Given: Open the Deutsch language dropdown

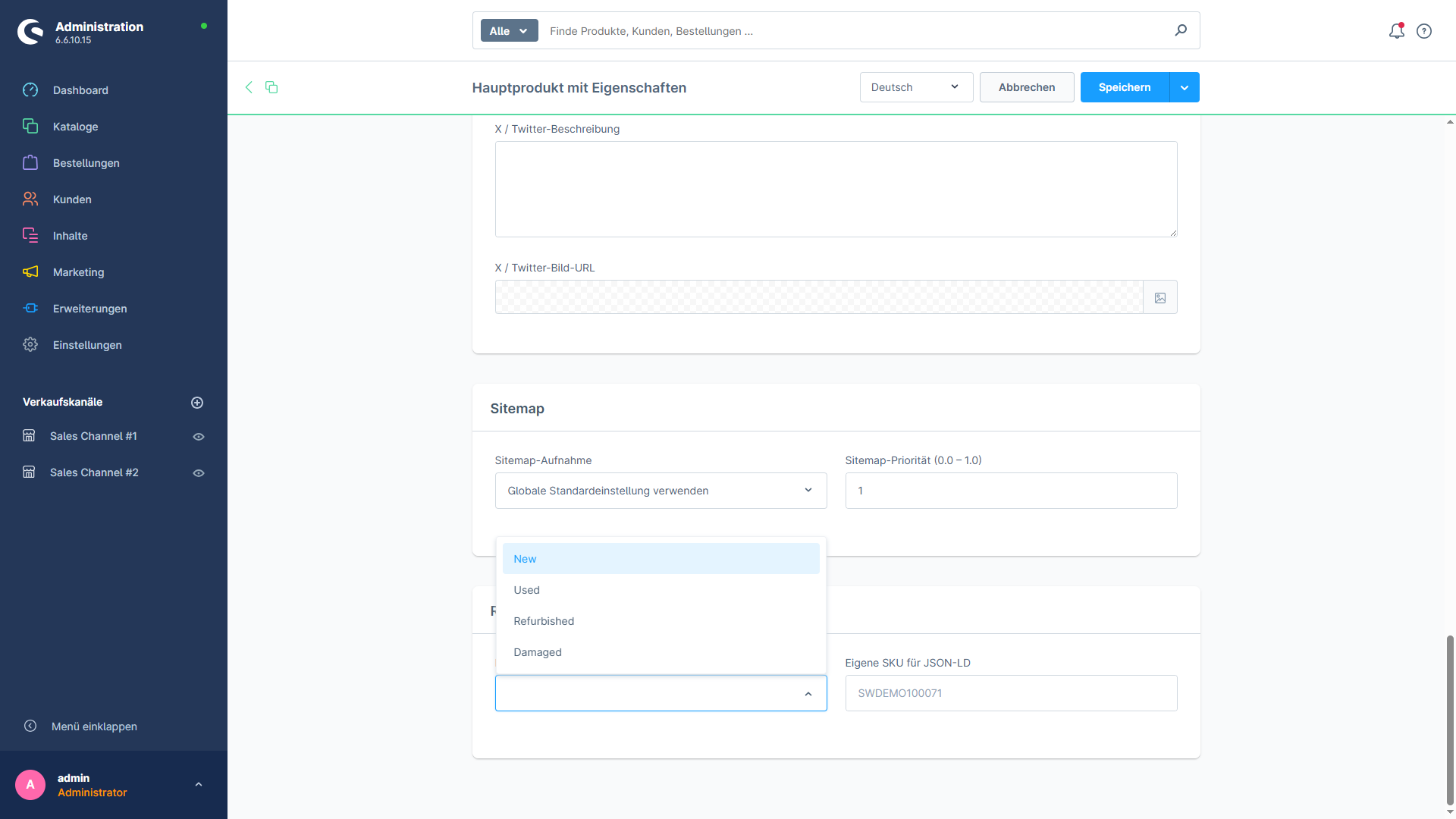Looking at the screenshot, I should tap(915, 87).
